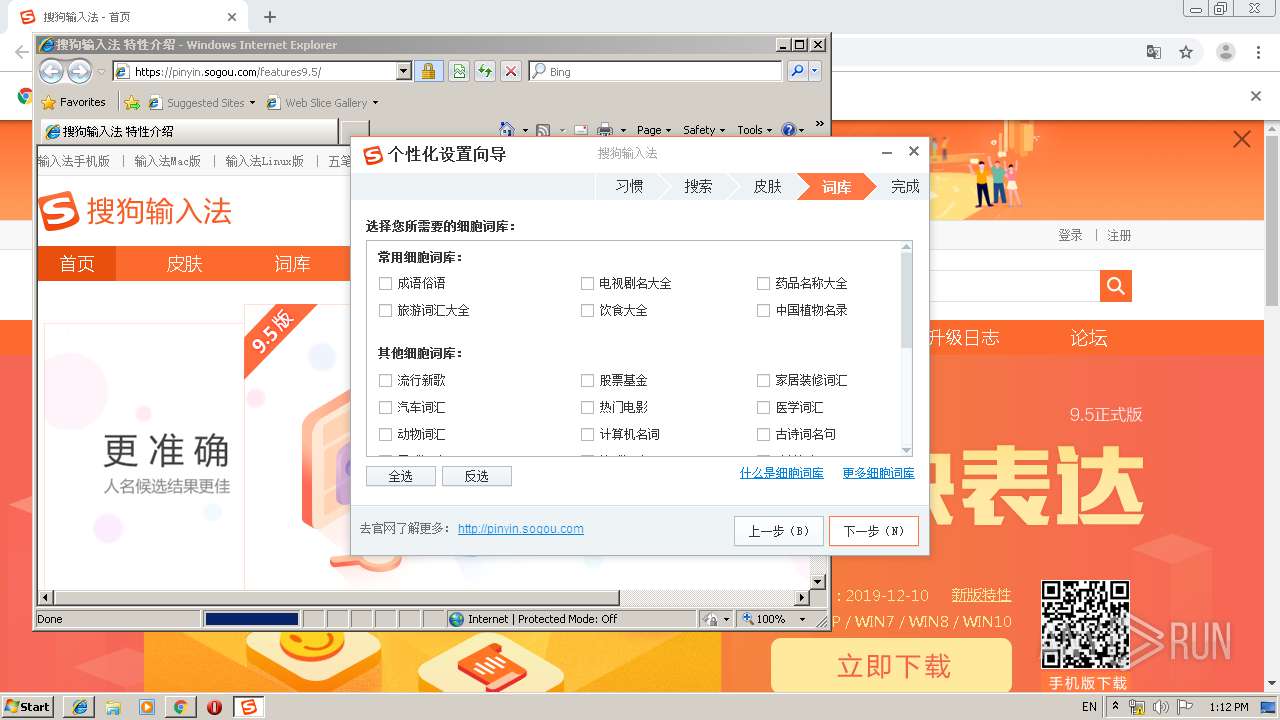
Task: Click the Compatibility View icon in IE
Action: pos(459,71)
